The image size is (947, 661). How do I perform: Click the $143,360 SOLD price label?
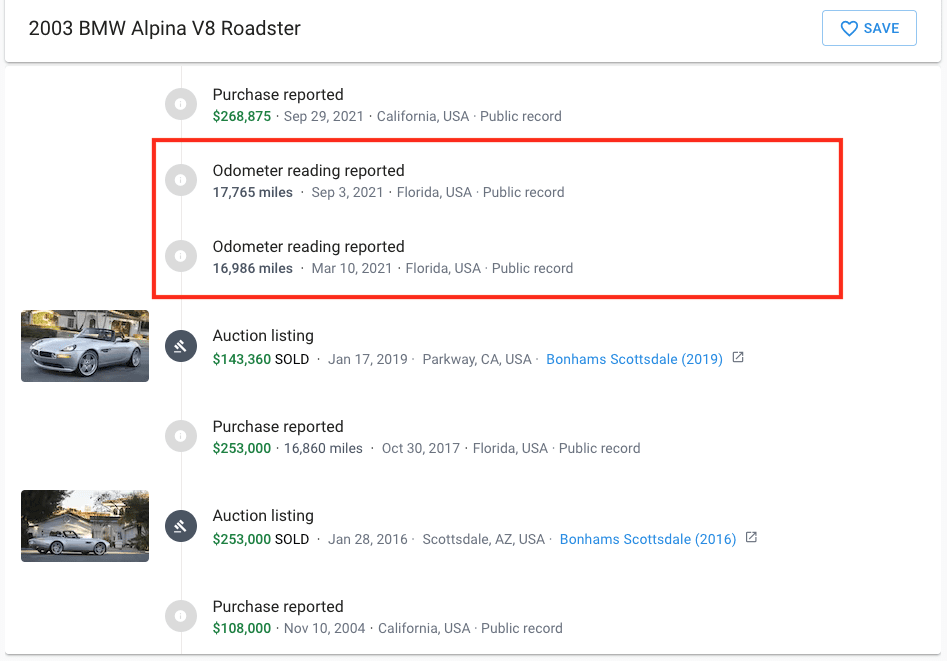point(259,358)
